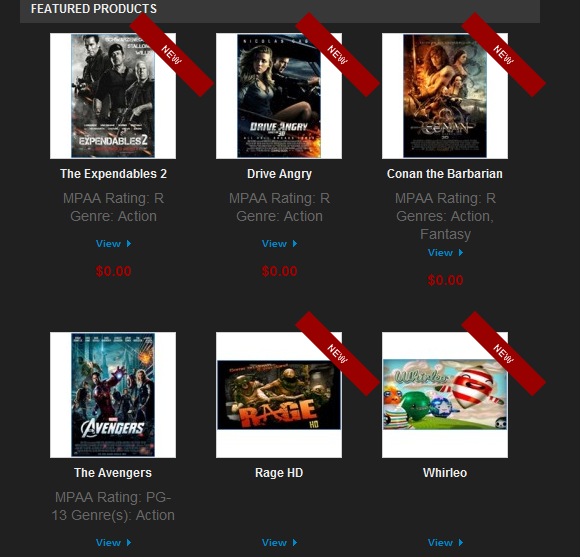Open the Drive Angry poster image
The width and height of the screenshot is (580, 557).
pyautogui.click(x=279, y=96)
